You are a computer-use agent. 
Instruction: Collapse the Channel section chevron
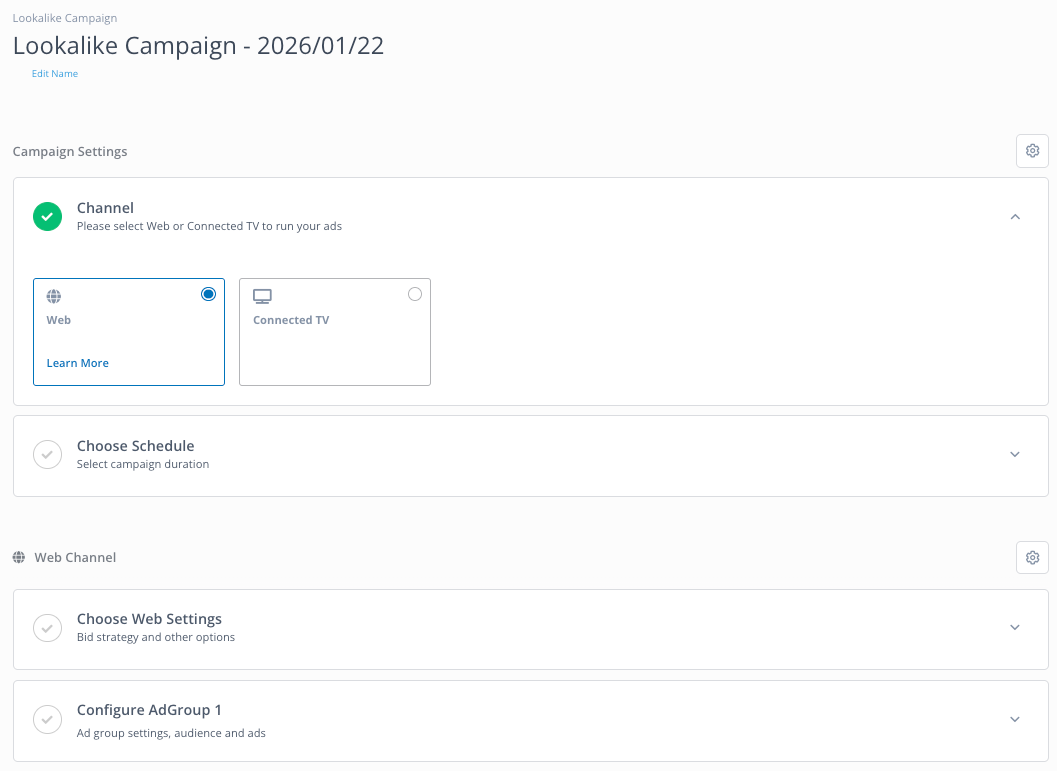[1015, 216]
